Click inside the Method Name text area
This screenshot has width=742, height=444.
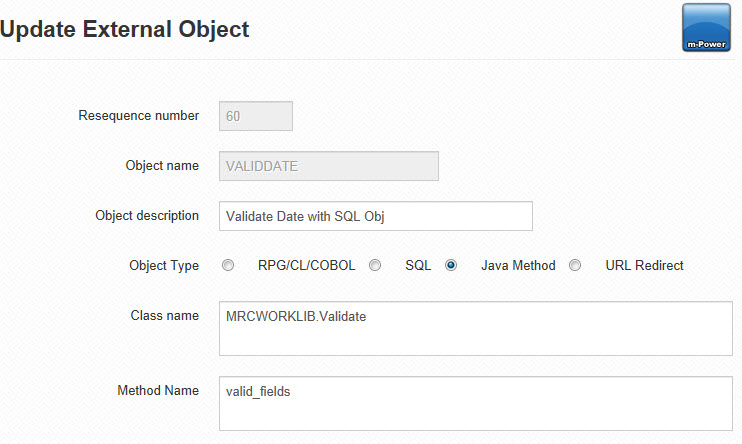(476, 404)
